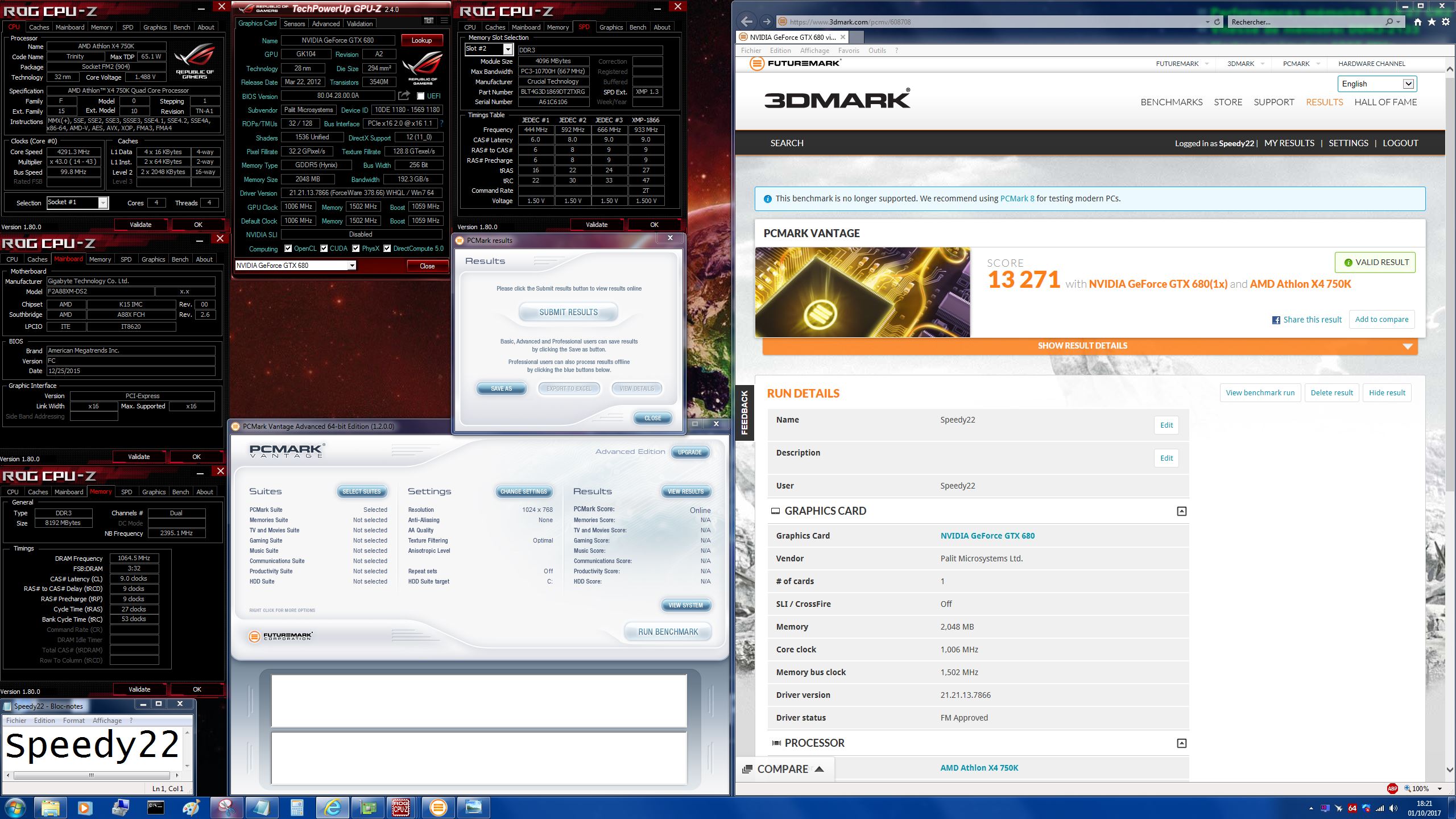Click RUN BENCHMARK in PCMark Vantage
Image resolution: width=1456 pixels, height=819 pixels.
[668, 632]
